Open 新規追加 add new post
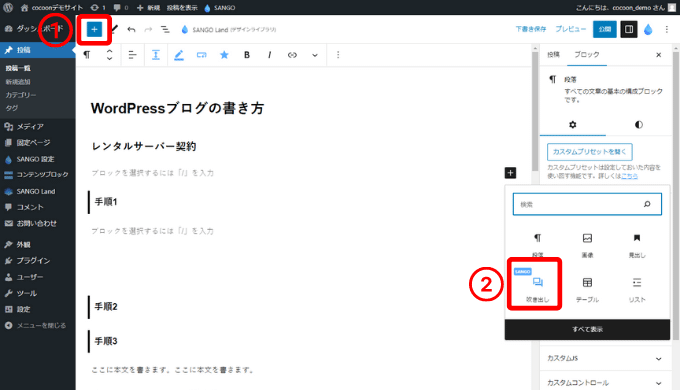Screen dimensions: 680x390 point(18,82)
